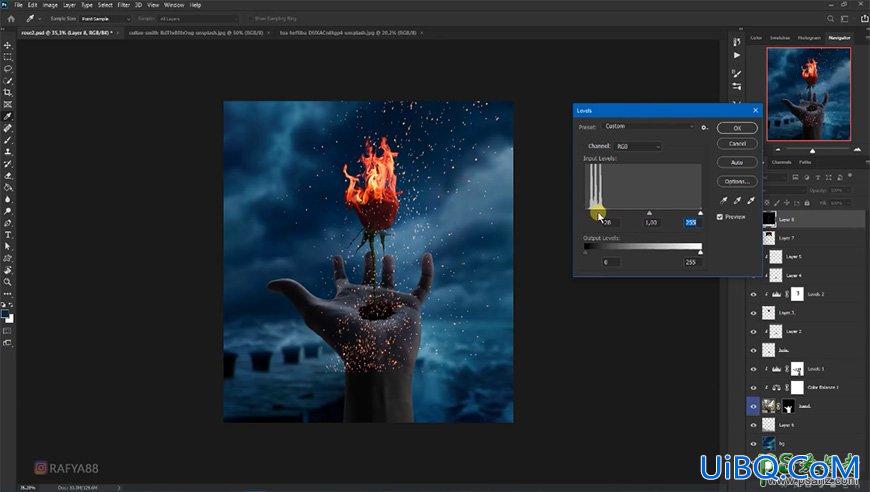Select the Brush tool
Viewport: 870px width, 492px height.
coord(7,140)
